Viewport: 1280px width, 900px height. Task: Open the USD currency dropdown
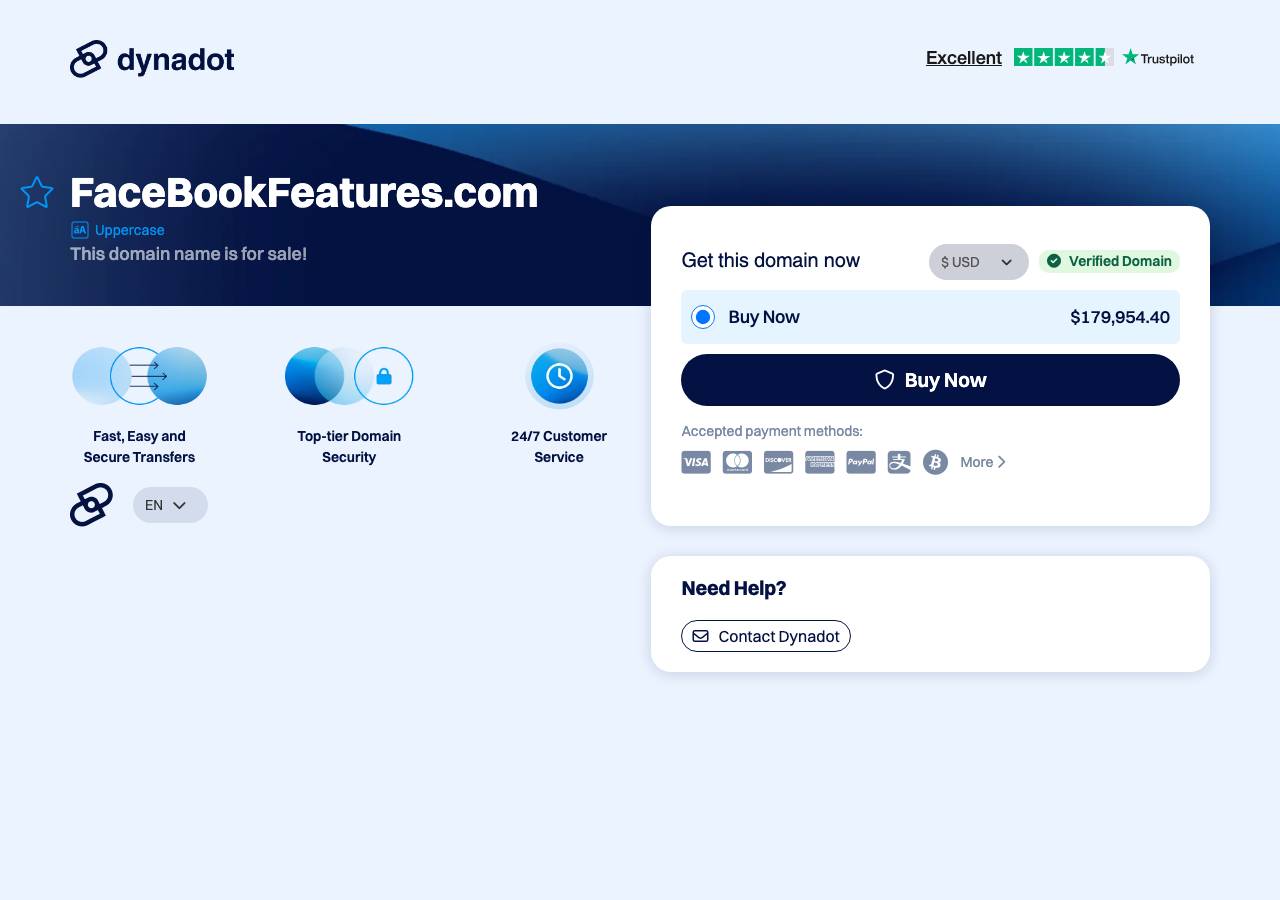[x=978, y=262]
